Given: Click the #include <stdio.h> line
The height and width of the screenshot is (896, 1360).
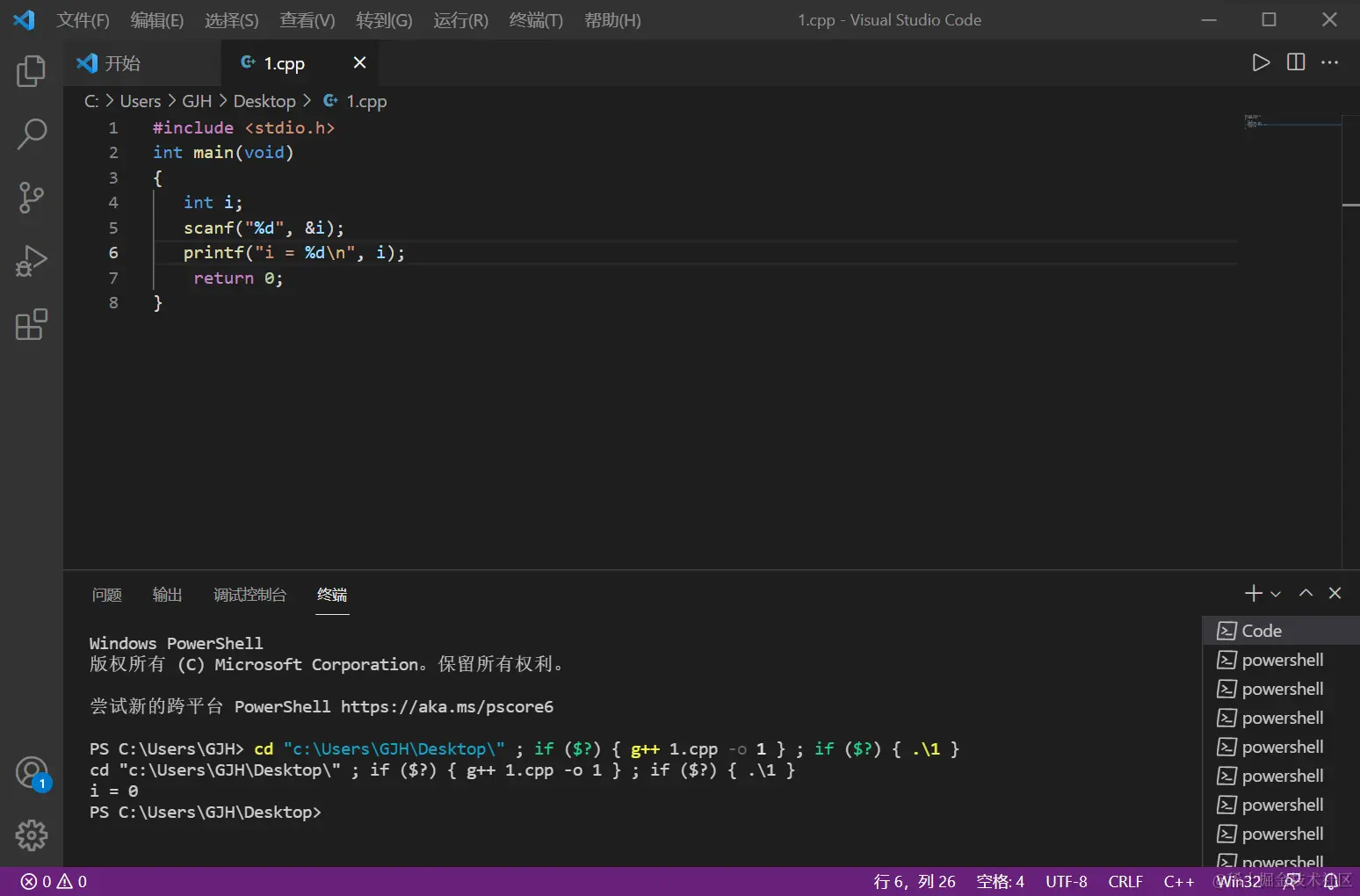Looking at the screenshot, I should [x=243, y=128].
